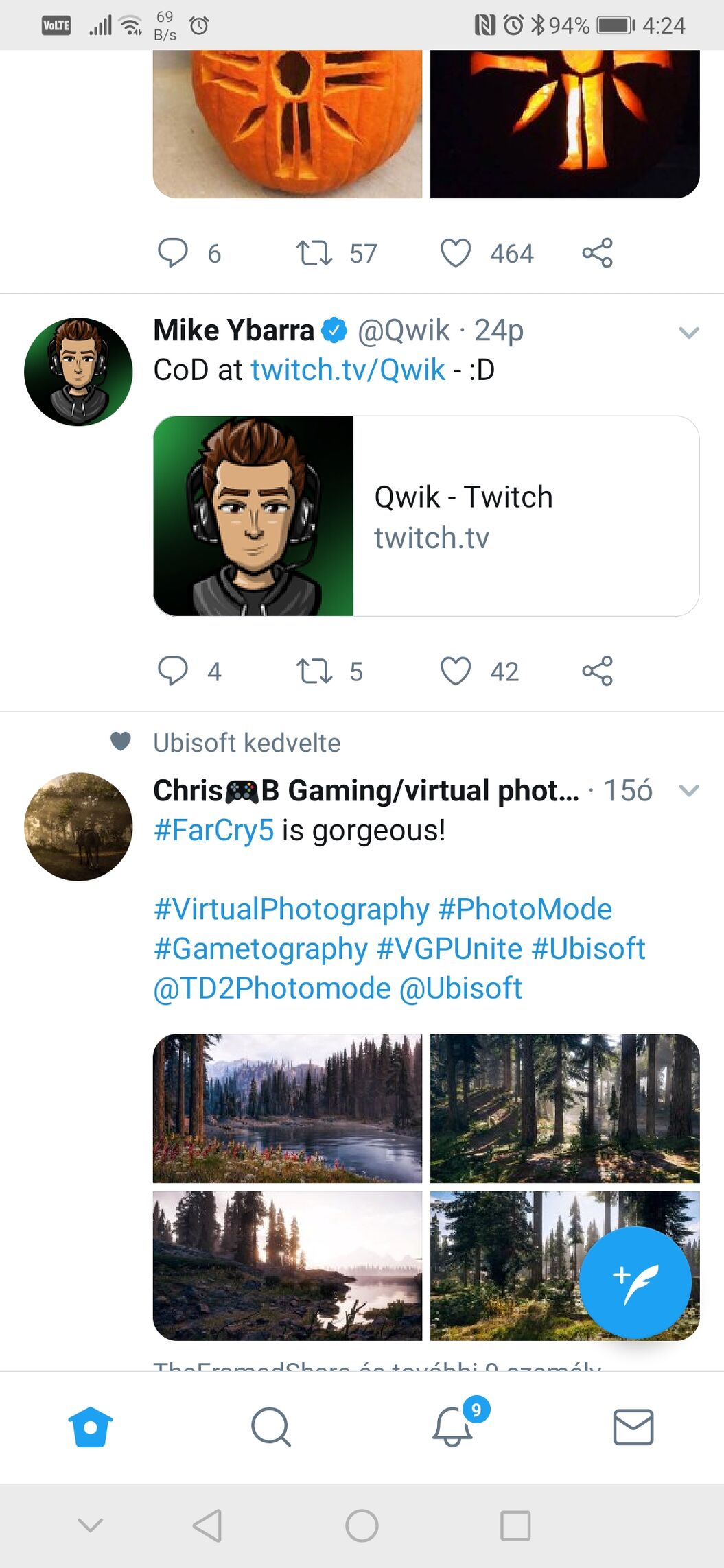The image size is (724, 1568).
Task: Open the Far Cry lake photo thumbnail
Action: click(x=288, y=1108)
